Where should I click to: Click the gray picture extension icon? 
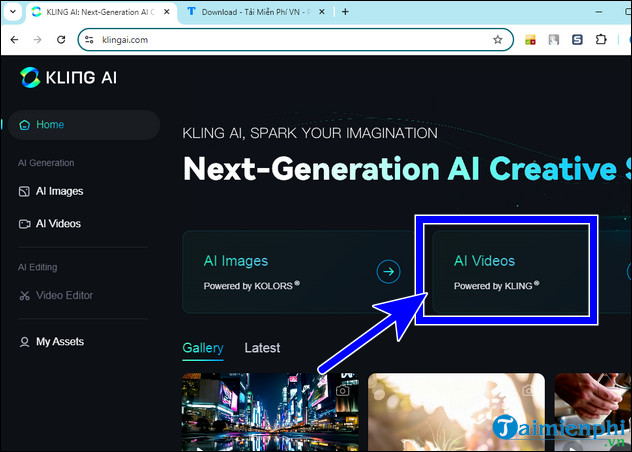[554, 40]
